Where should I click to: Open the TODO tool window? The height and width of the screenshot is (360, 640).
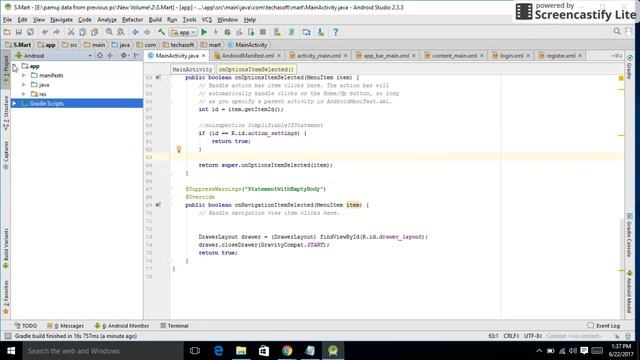click(x=26, y=326)
